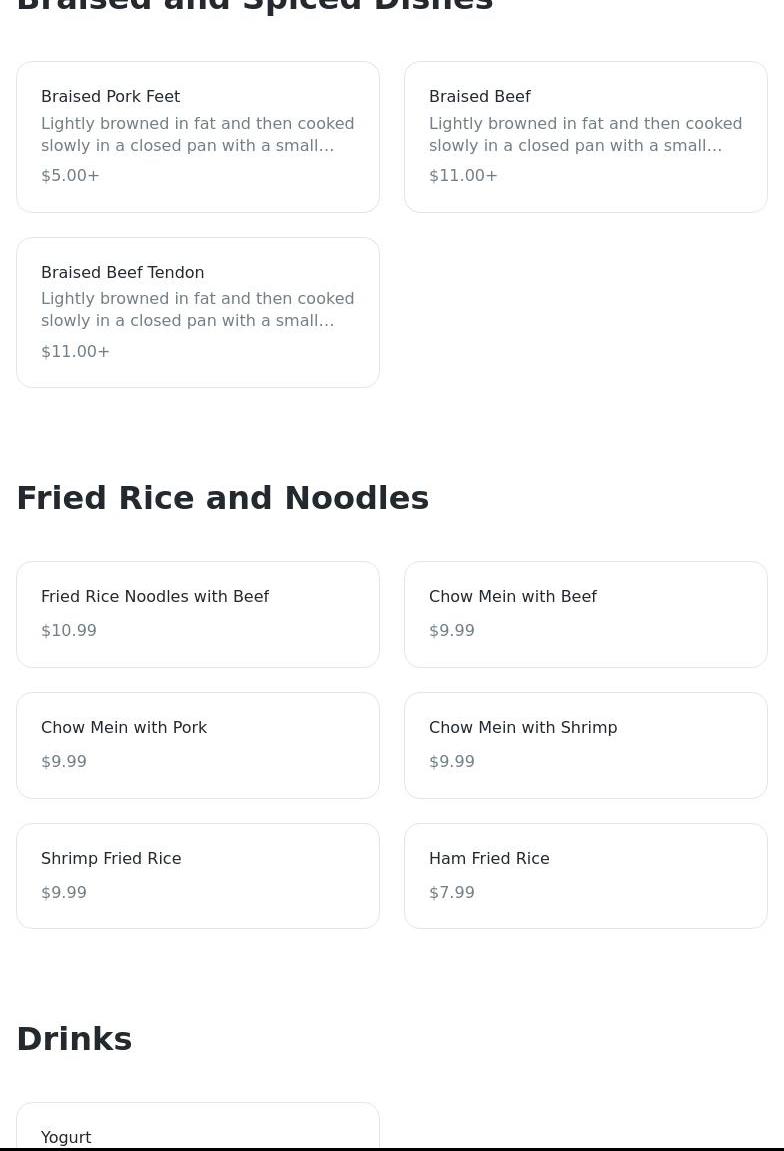Click the $11.00+ price under Braised Beef
Screen dimensions: 784x1151
pos(463,176)
